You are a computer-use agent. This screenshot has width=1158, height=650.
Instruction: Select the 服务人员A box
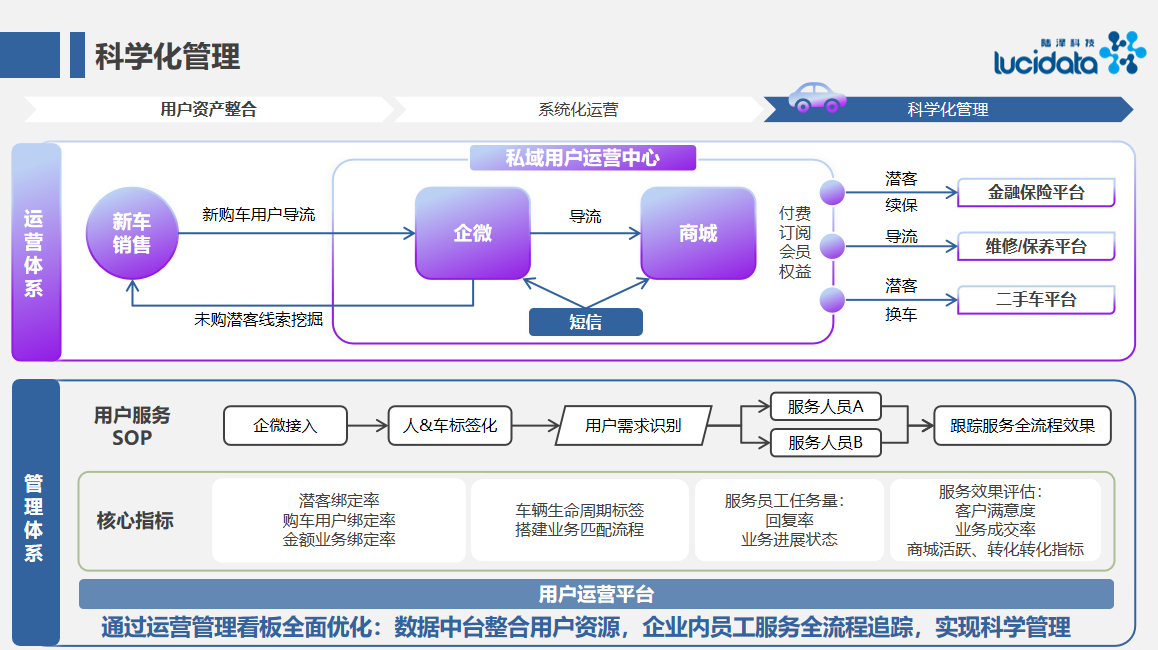pyautogui.click(x=826, y=406)
